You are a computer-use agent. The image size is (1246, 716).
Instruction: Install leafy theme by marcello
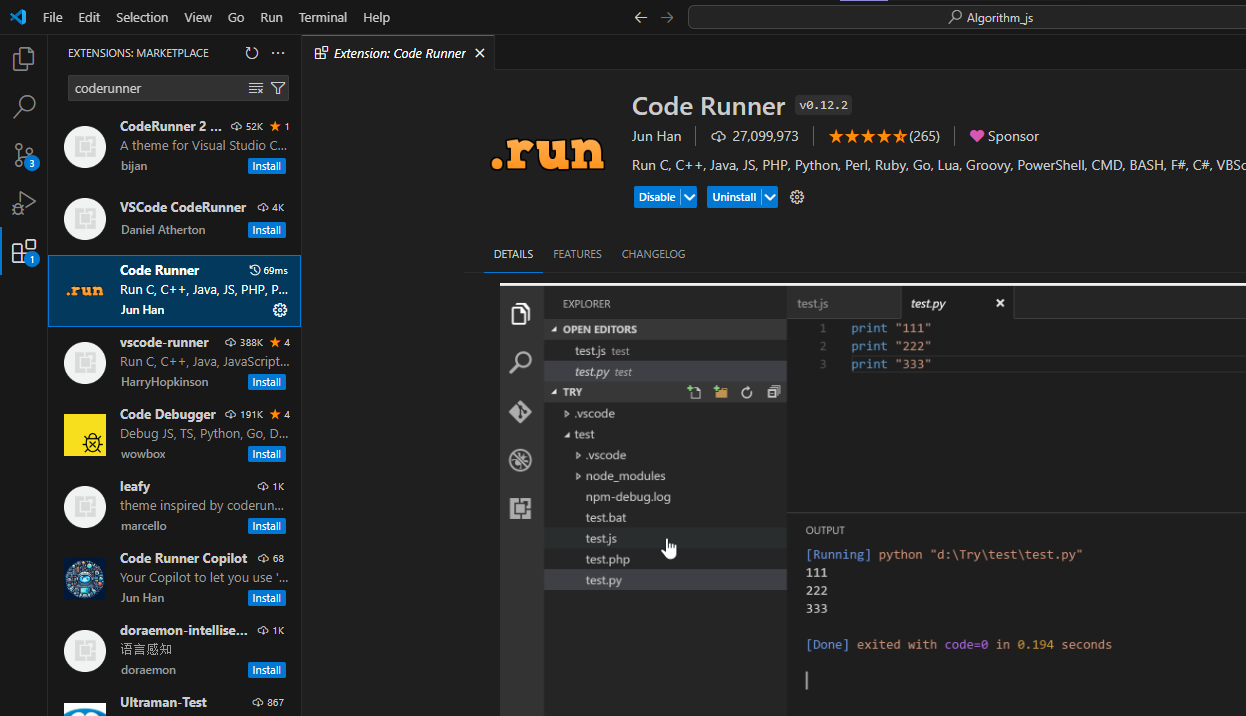267,526
